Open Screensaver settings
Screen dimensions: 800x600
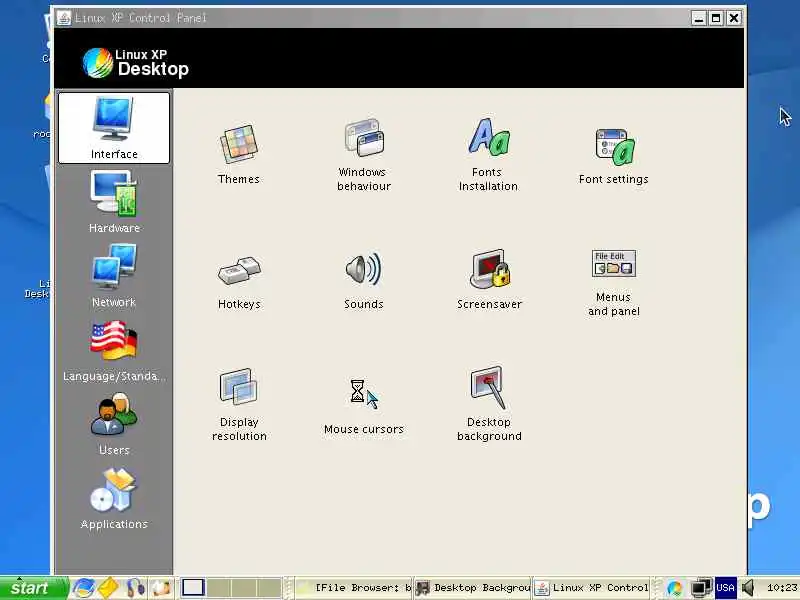click(489, 280)
